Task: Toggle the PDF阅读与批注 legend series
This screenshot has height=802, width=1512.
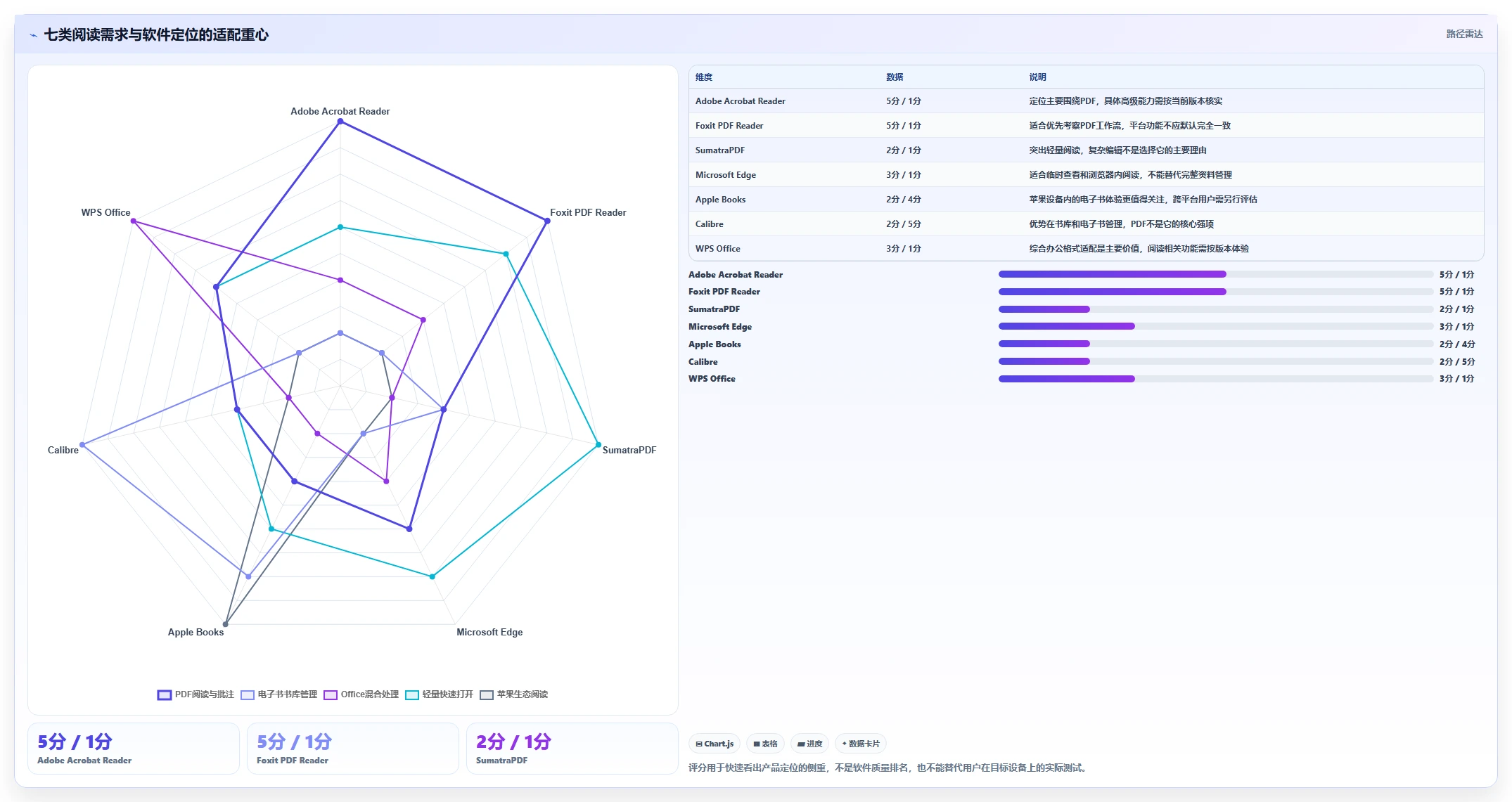Action: point(196,694)
